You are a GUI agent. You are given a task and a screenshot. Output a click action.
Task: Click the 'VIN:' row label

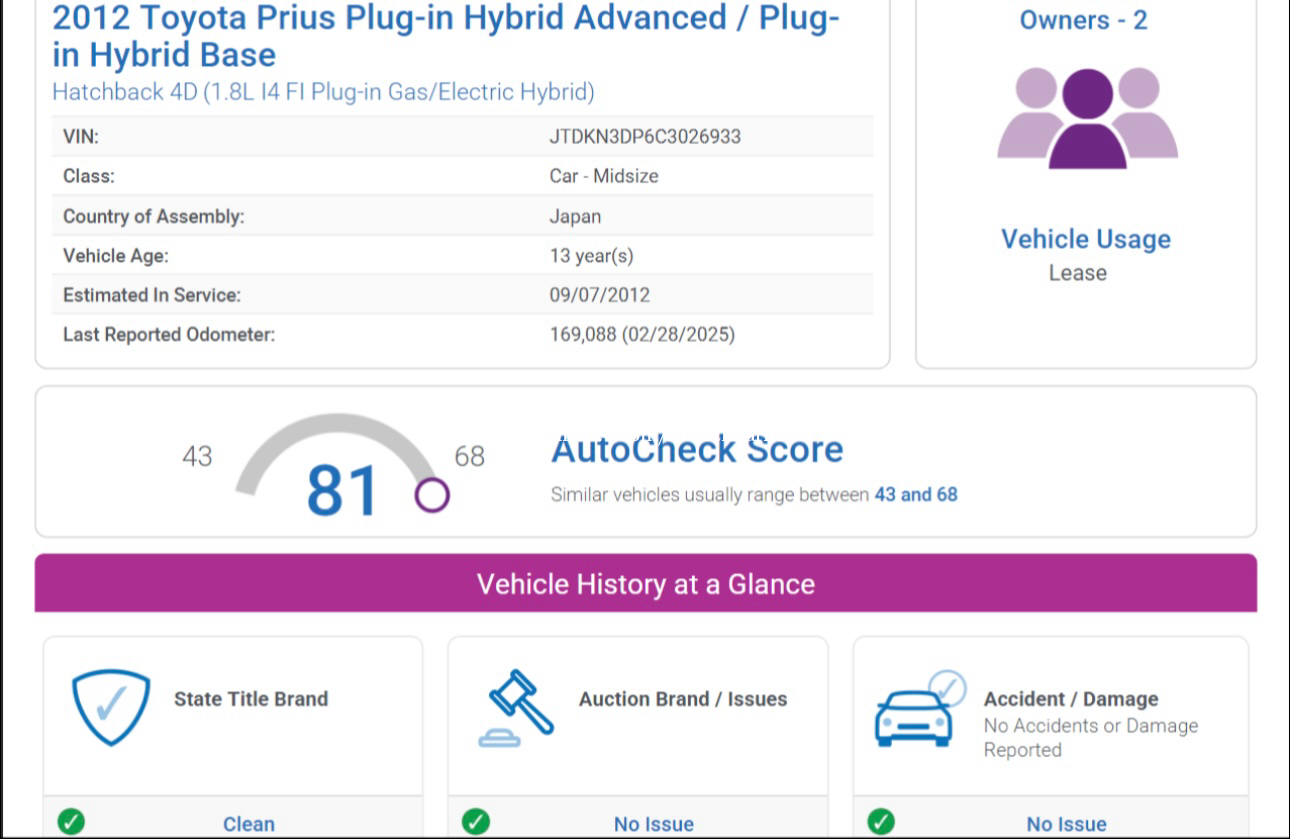[81, 137]
